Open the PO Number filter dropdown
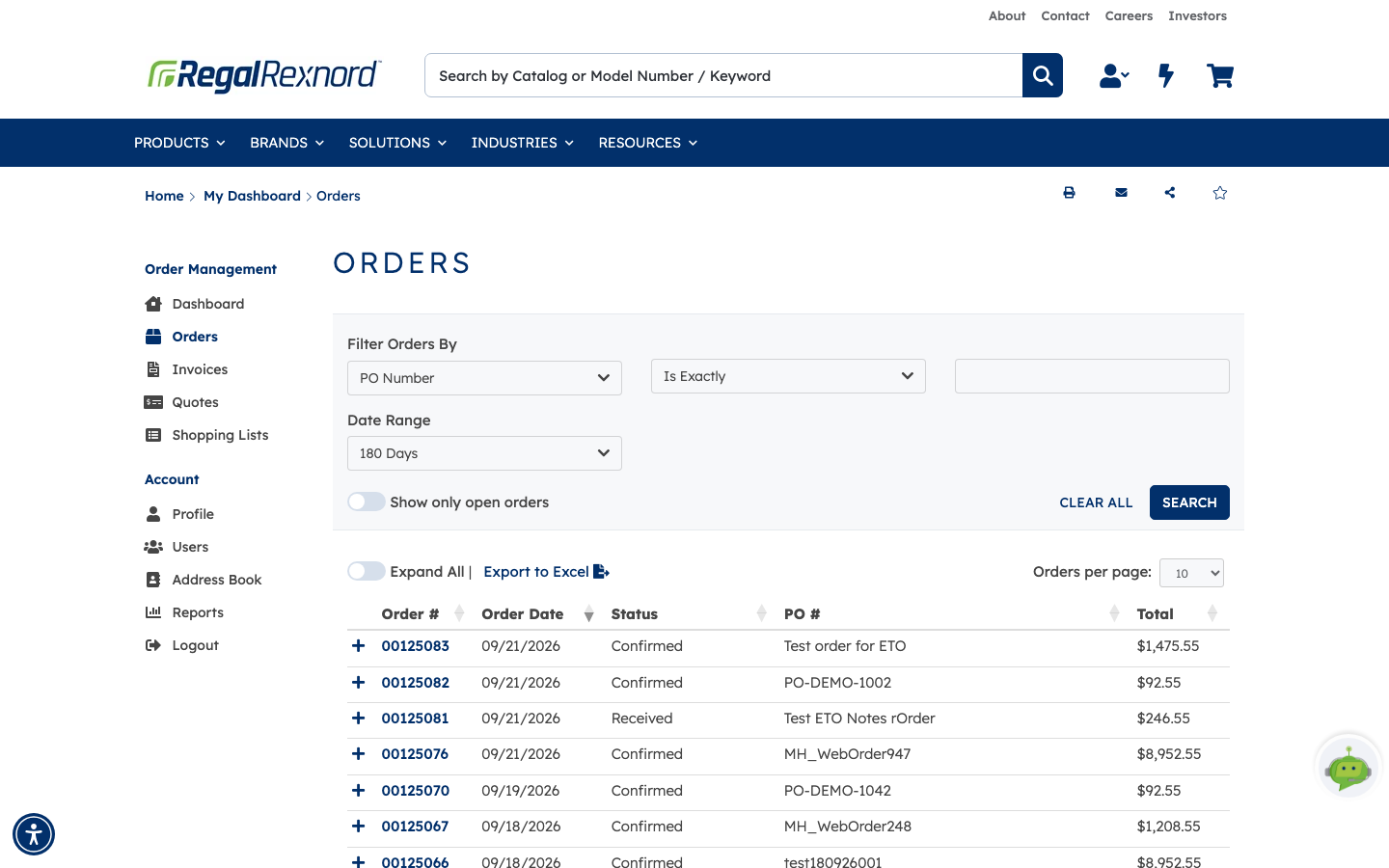The image size is (1389, 868). [x=484, y=378]
